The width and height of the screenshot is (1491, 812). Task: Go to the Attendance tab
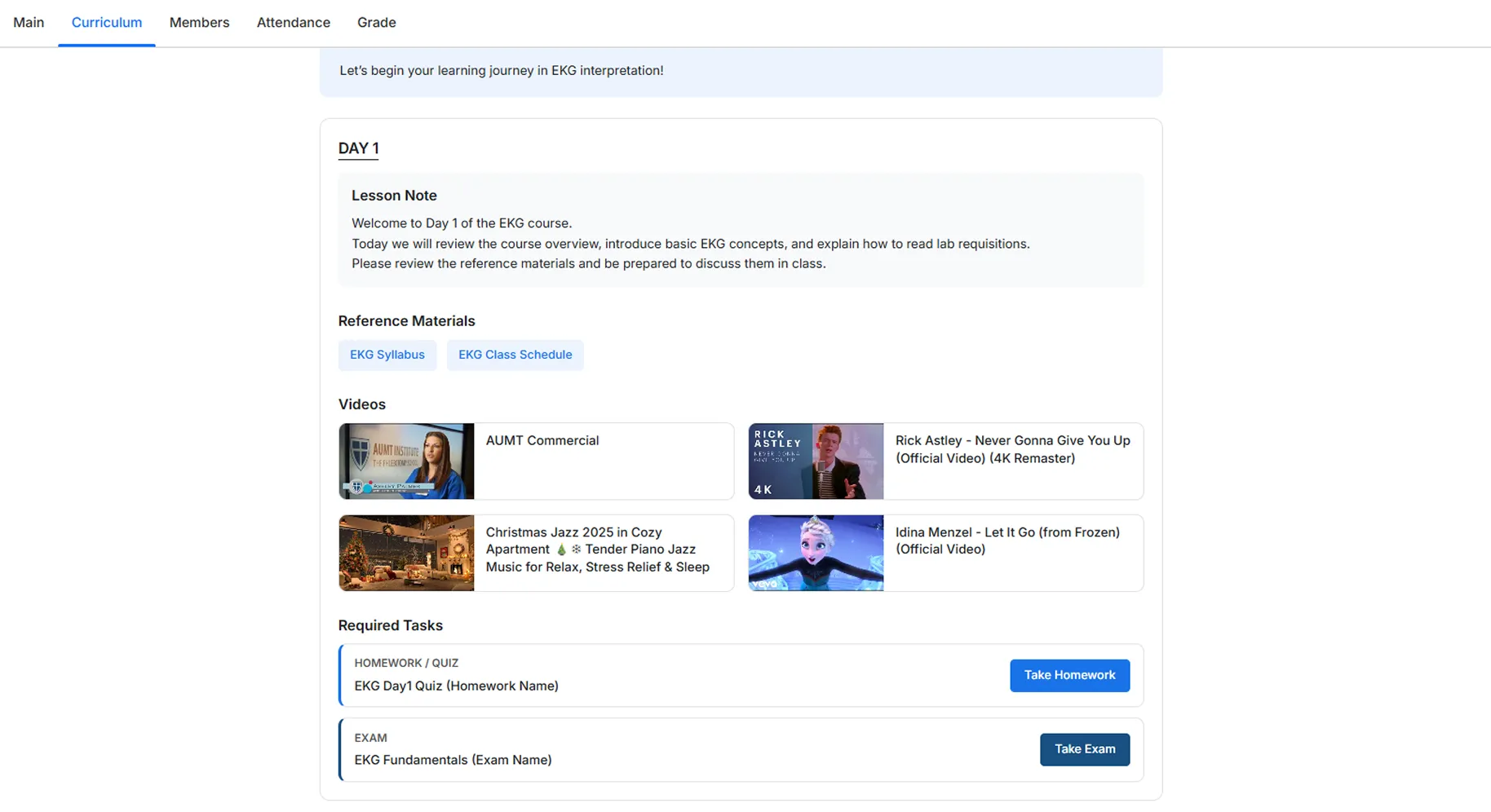point(293,23)
